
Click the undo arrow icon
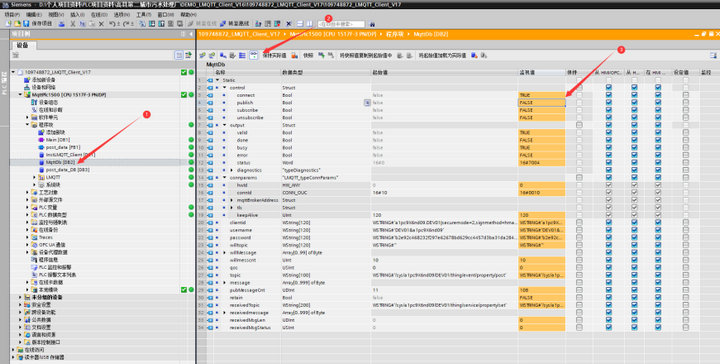[x=112, y=23]
